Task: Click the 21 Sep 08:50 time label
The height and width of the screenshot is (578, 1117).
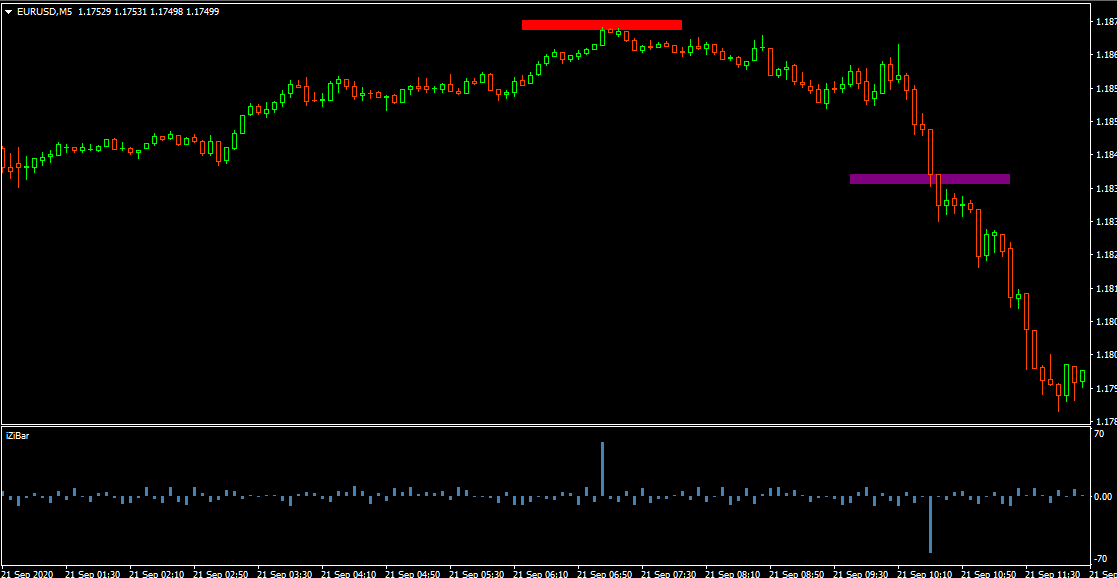Action: (794, 572)
